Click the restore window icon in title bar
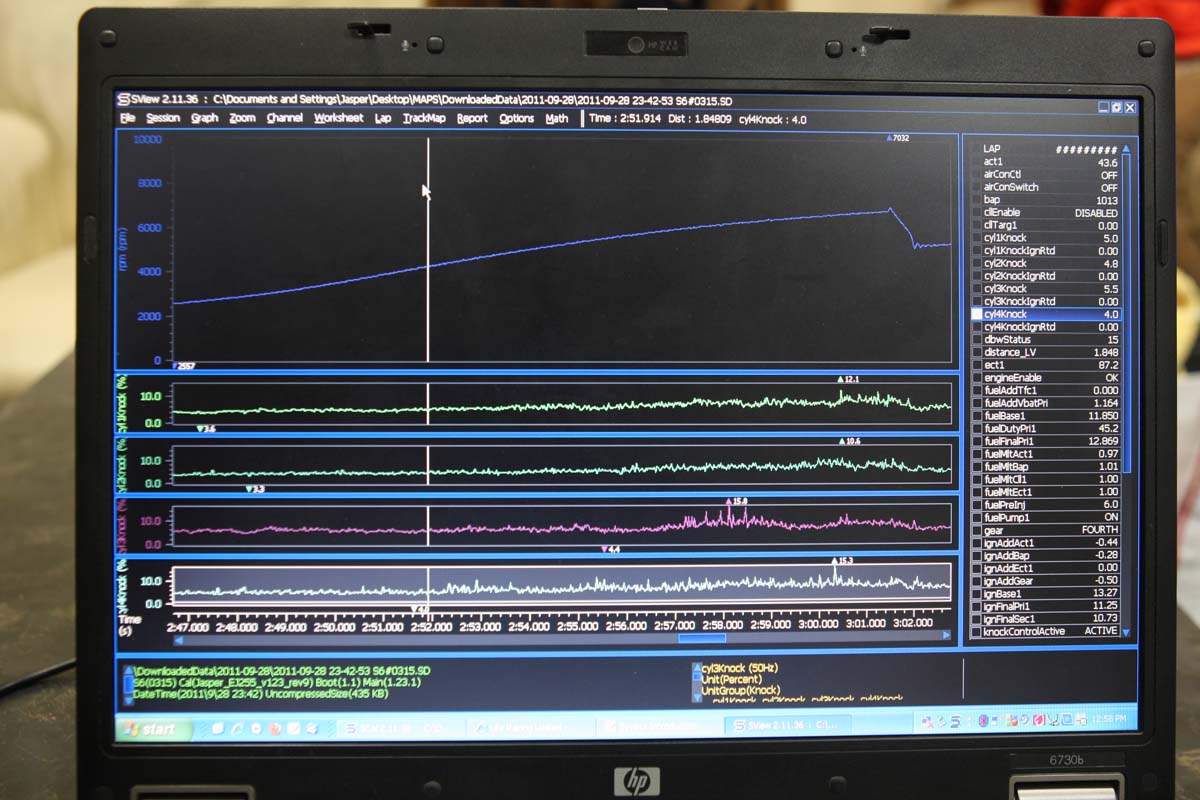Viewport: 1200px width, 800px height. pyautogui.click(x=1116, y=107)
